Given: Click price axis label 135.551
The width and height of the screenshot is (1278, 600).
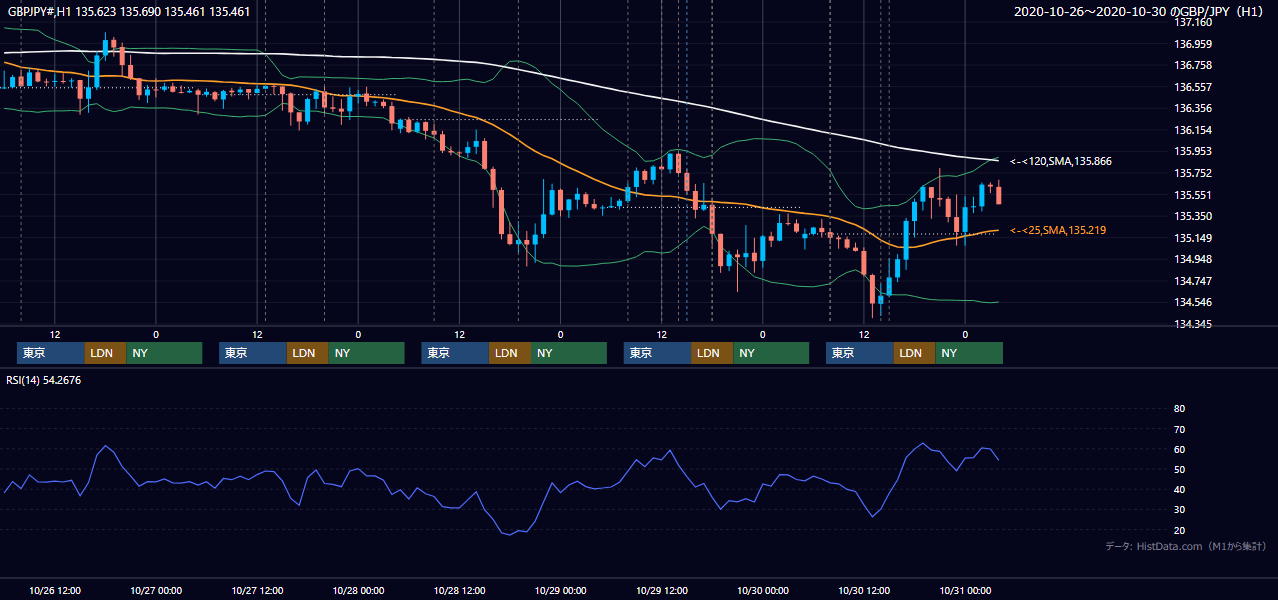Looking at the screenshot, I should (x=1193, y=195).
